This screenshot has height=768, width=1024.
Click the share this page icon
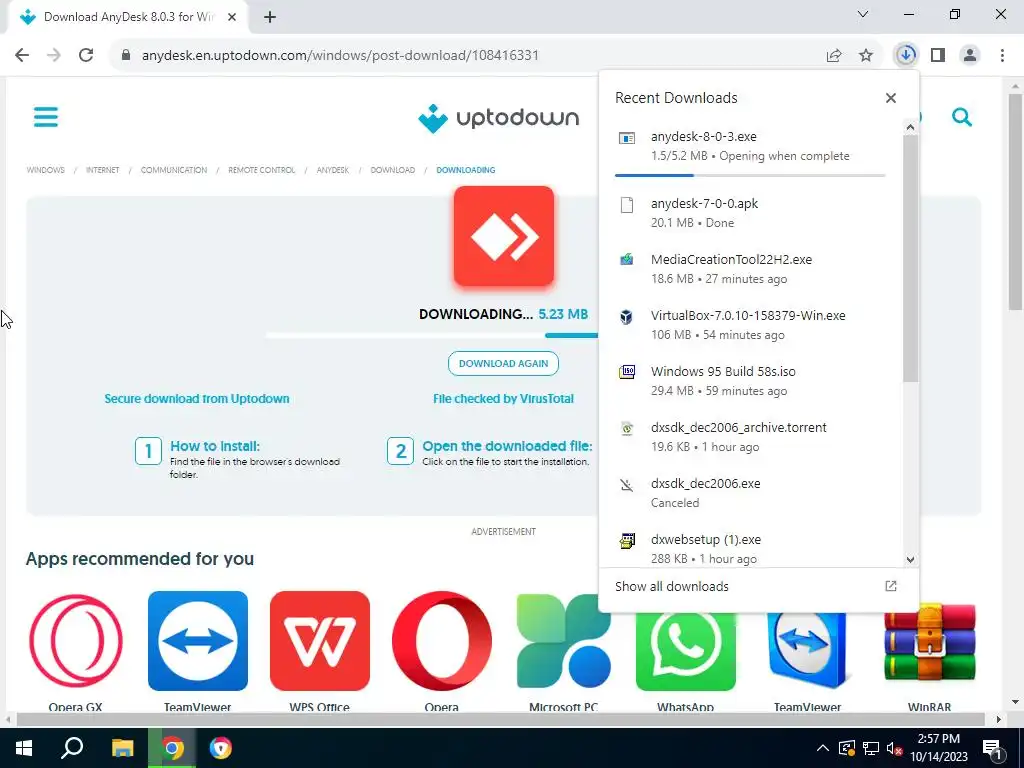coord(834,56)
